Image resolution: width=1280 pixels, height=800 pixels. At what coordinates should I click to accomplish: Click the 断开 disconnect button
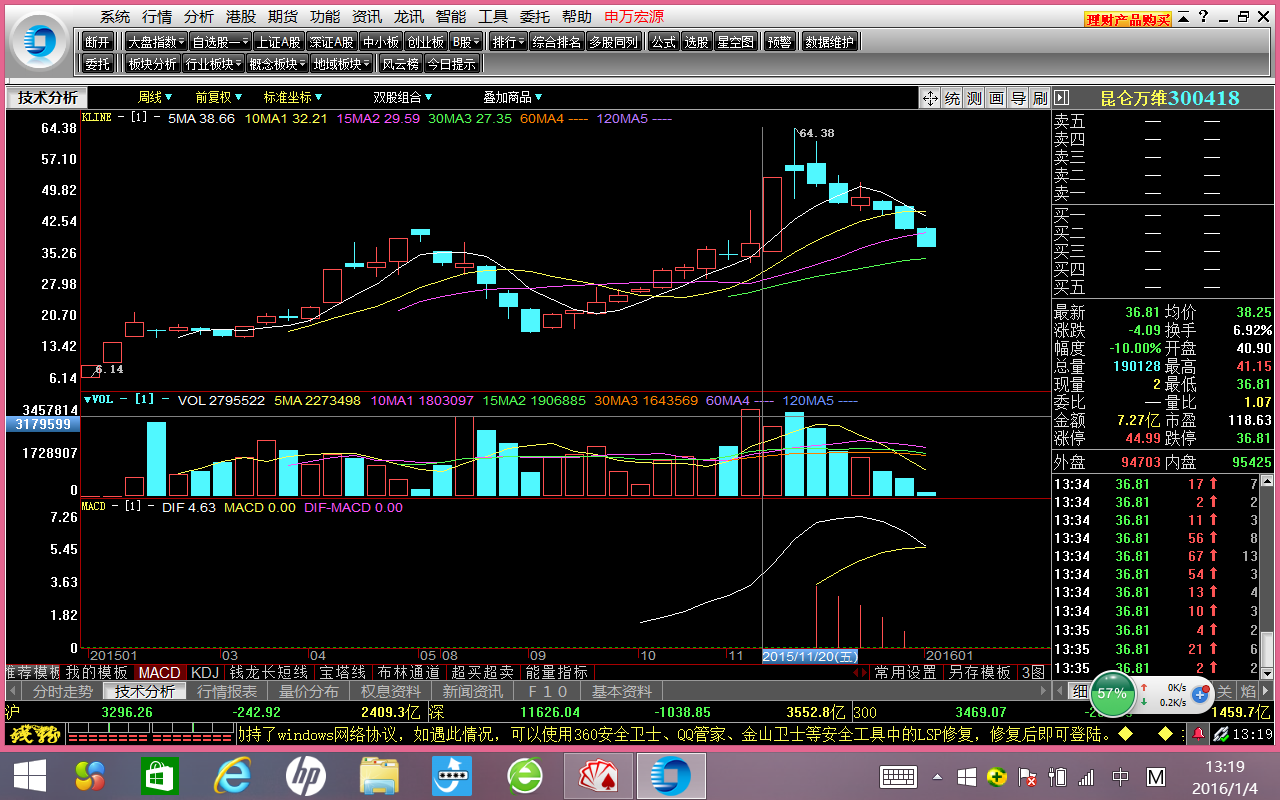click(97, 42)
